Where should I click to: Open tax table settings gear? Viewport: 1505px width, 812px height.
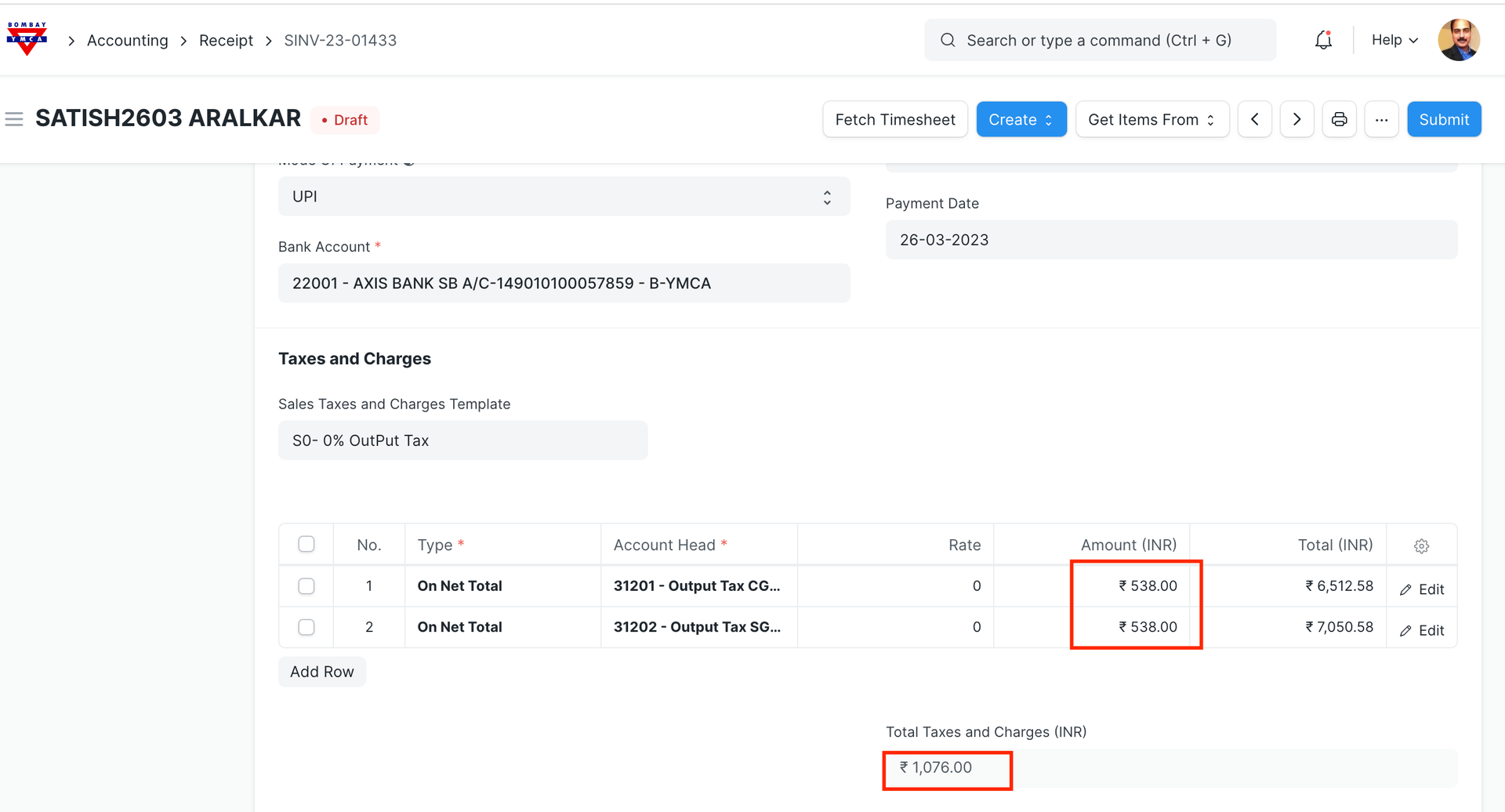coord(1421,546)
